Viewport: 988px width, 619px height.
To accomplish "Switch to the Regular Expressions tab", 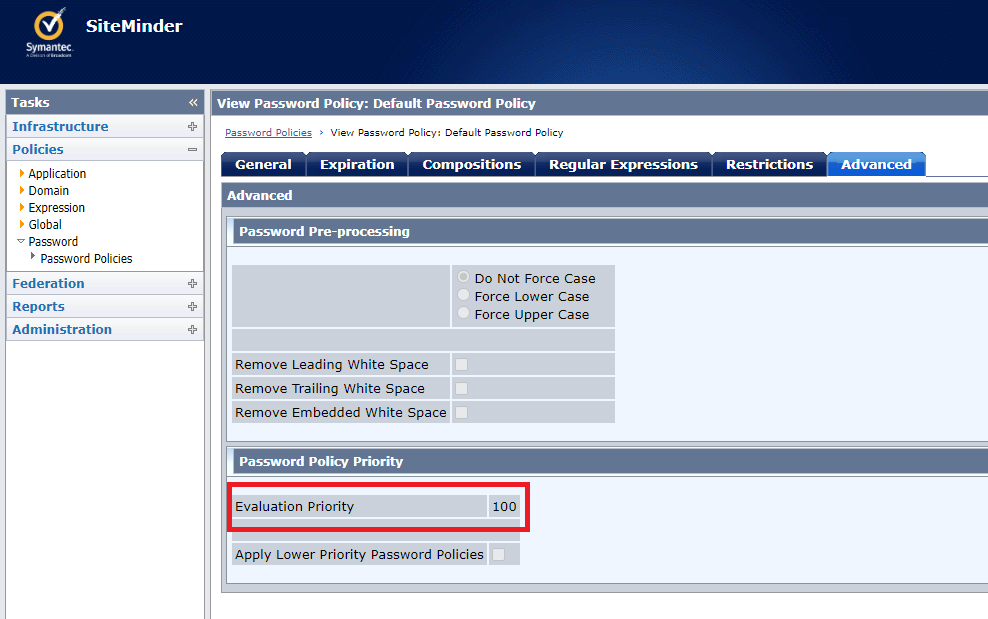I will click(624, 165).
